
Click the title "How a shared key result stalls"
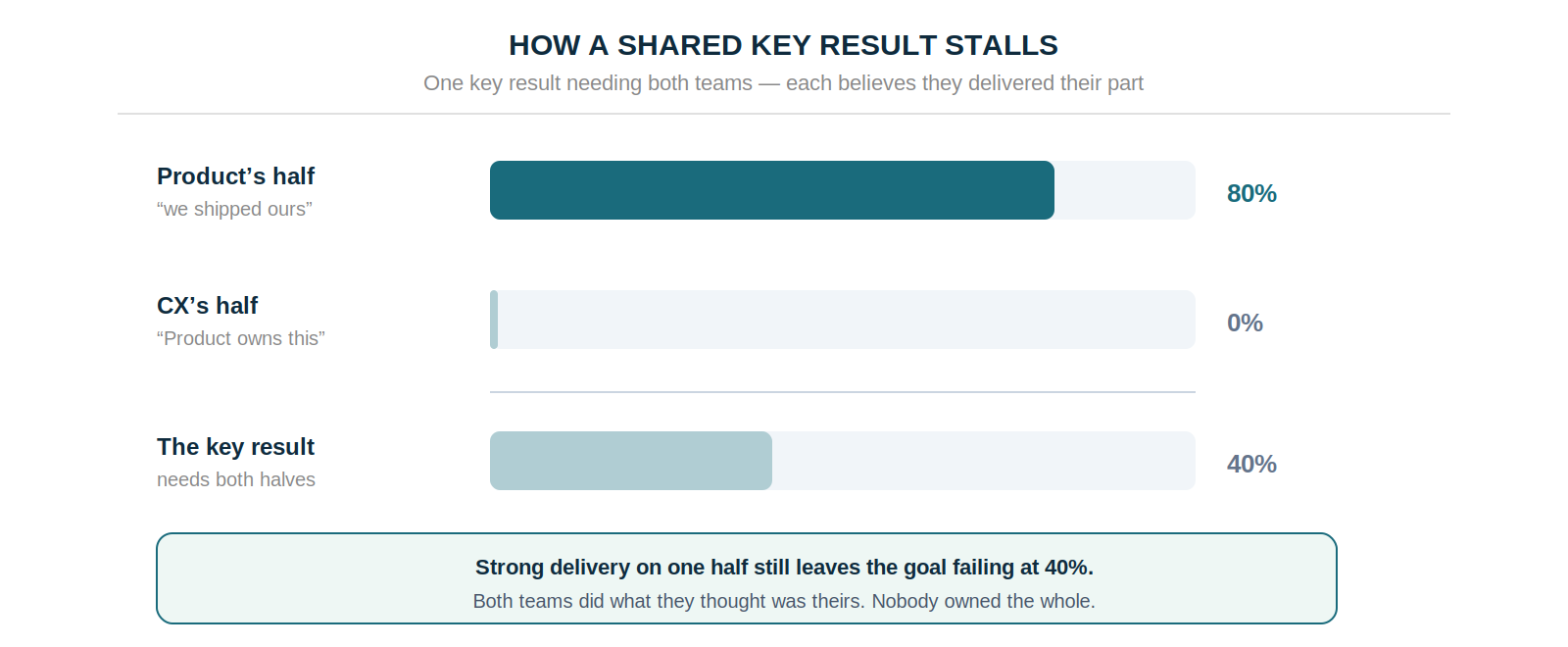[x=783, y=45]
